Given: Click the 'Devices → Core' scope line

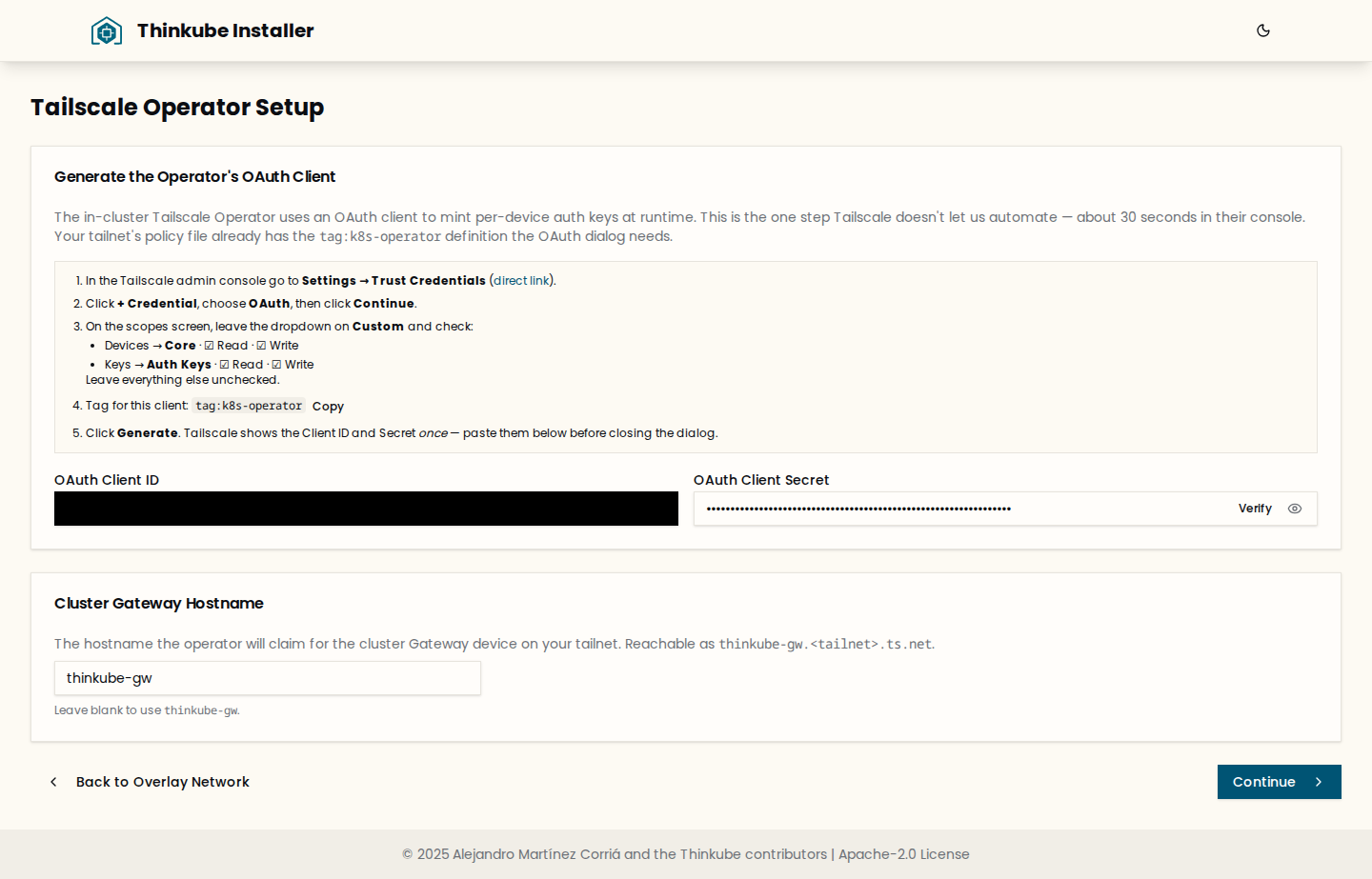Looking at the screenshot, I should tap(202, 346).
